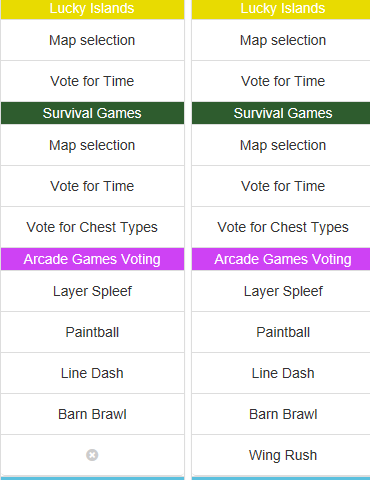
Task: Select right Arcade Games Voting header
Action: (281, 259)
